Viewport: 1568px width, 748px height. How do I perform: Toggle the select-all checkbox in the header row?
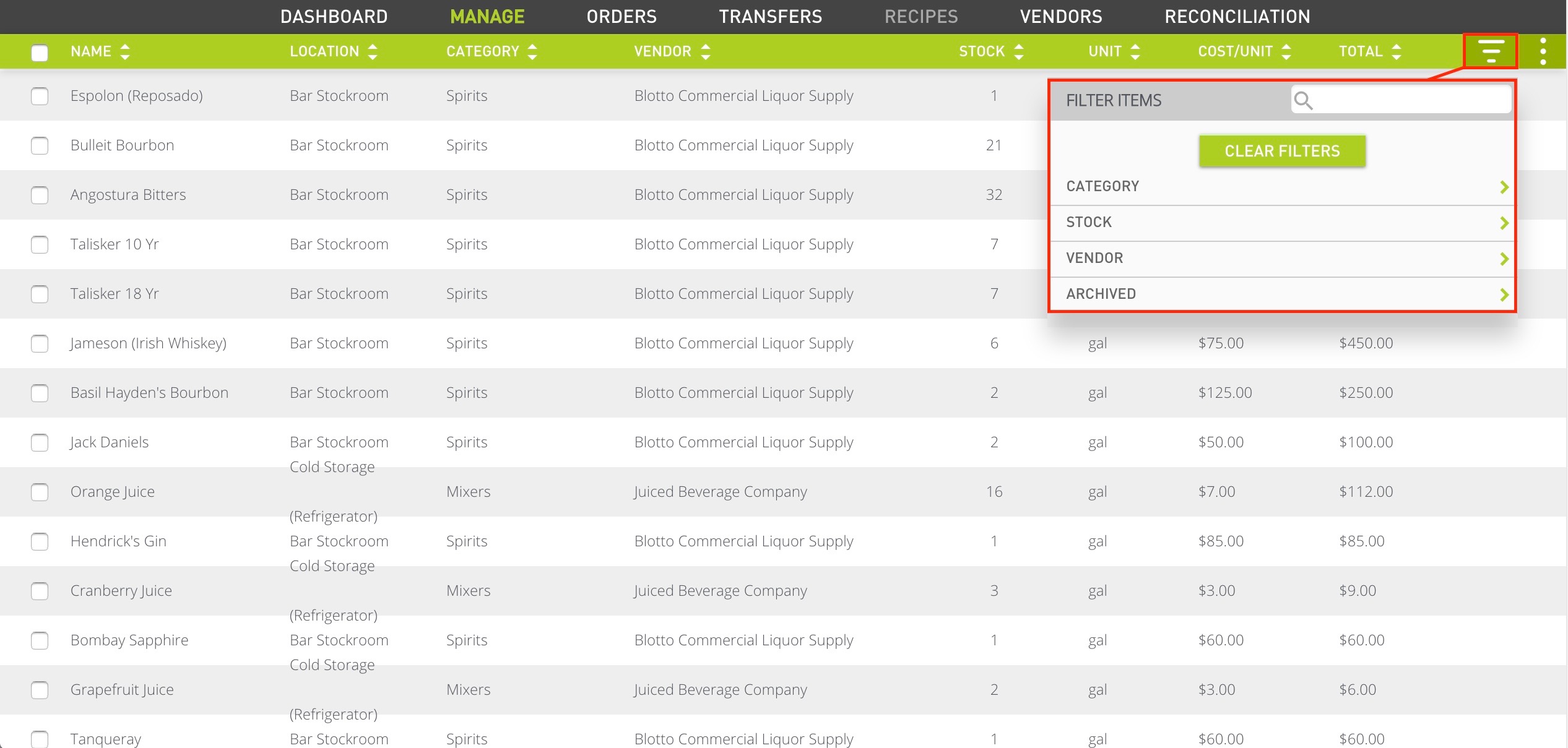point(40,53)
